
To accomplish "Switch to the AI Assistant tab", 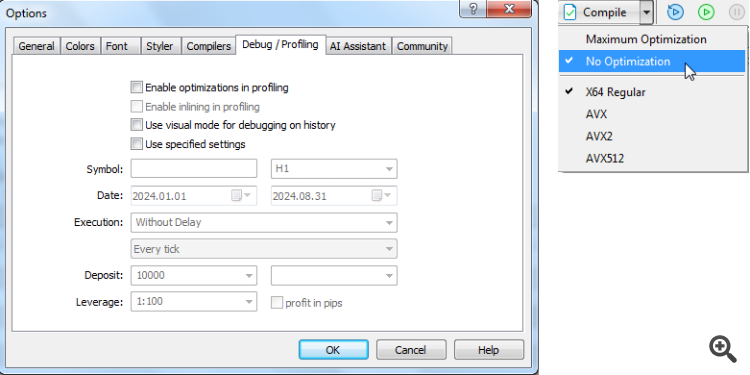I will point(358,46).
